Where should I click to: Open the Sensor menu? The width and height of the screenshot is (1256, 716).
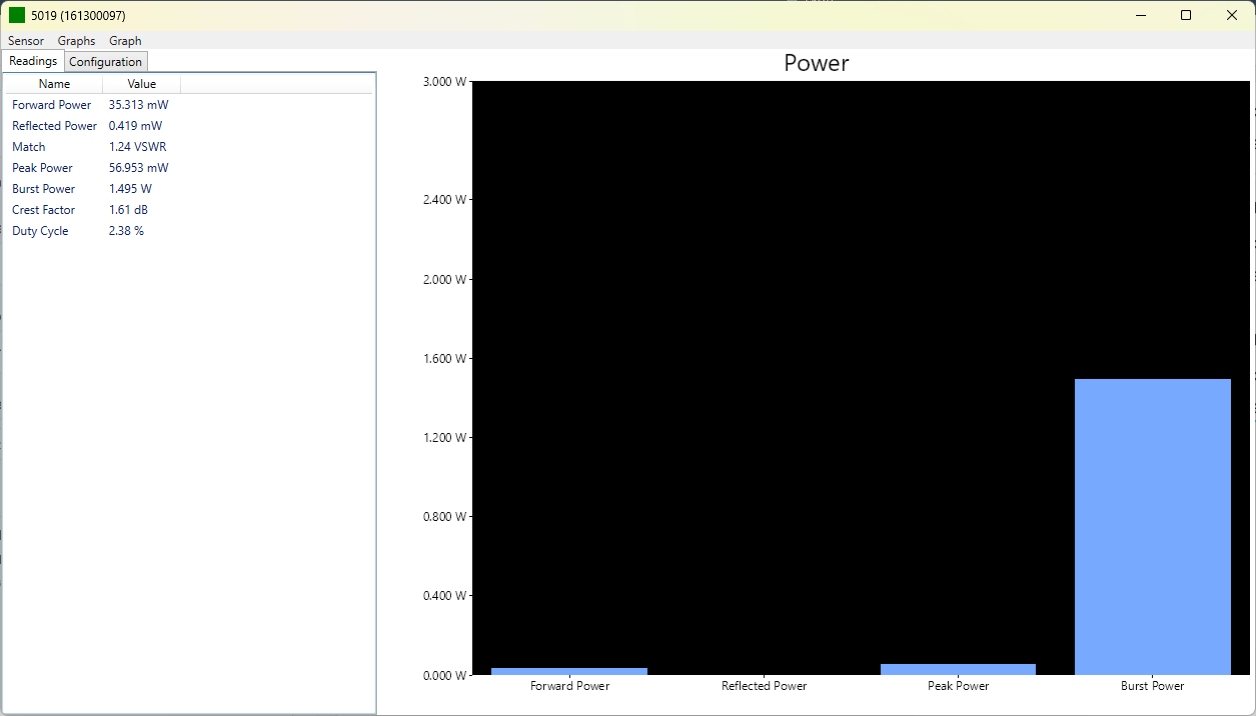pyautogui.click(x=26, y=41)
